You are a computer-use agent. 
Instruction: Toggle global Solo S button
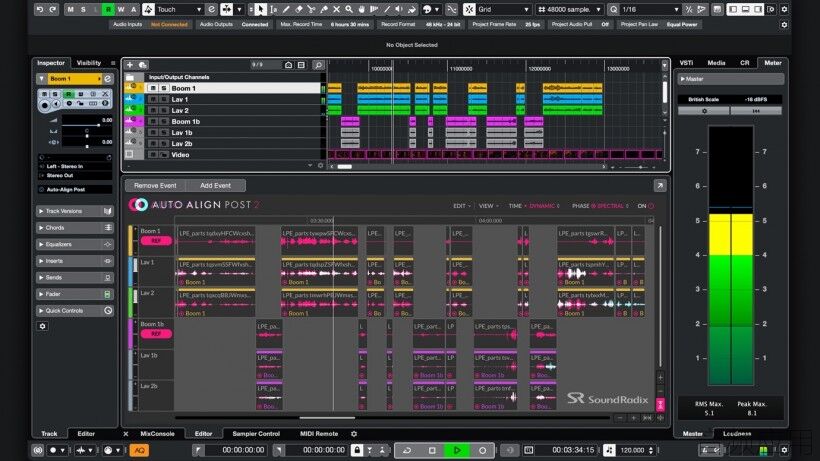point(83,9)
